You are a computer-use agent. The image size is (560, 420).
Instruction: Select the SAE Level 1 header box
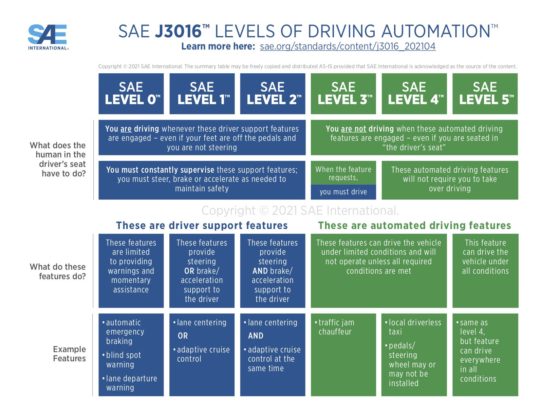tap(202, 94)
